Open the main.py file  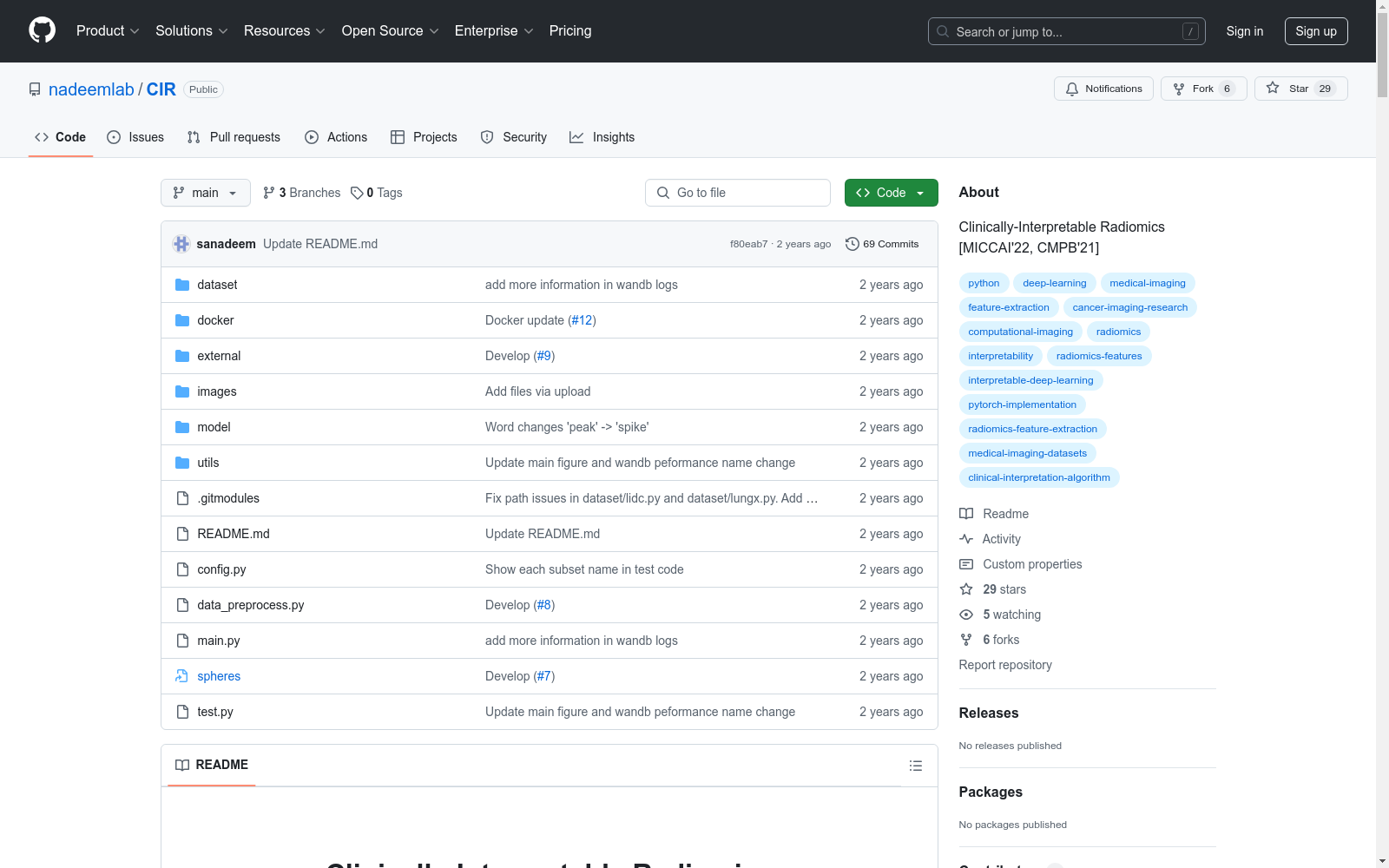(x=219, y=641)
